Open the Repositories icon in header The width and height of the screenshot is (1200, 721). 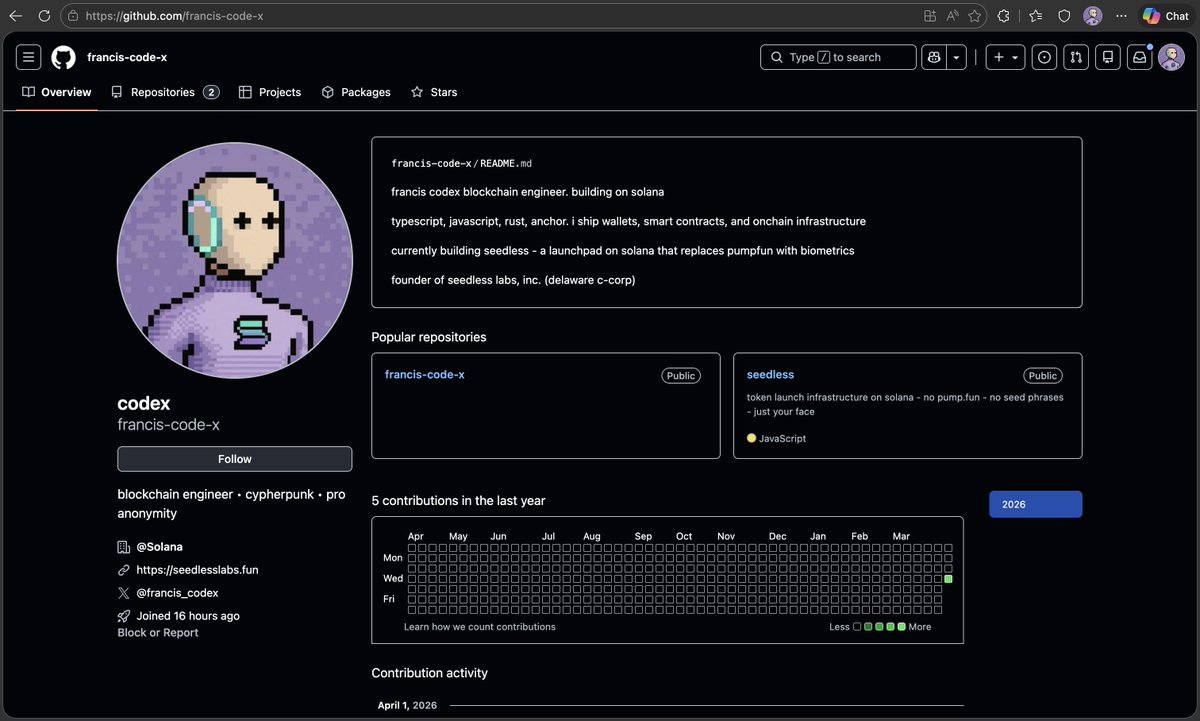click(x=1107, y=57)
